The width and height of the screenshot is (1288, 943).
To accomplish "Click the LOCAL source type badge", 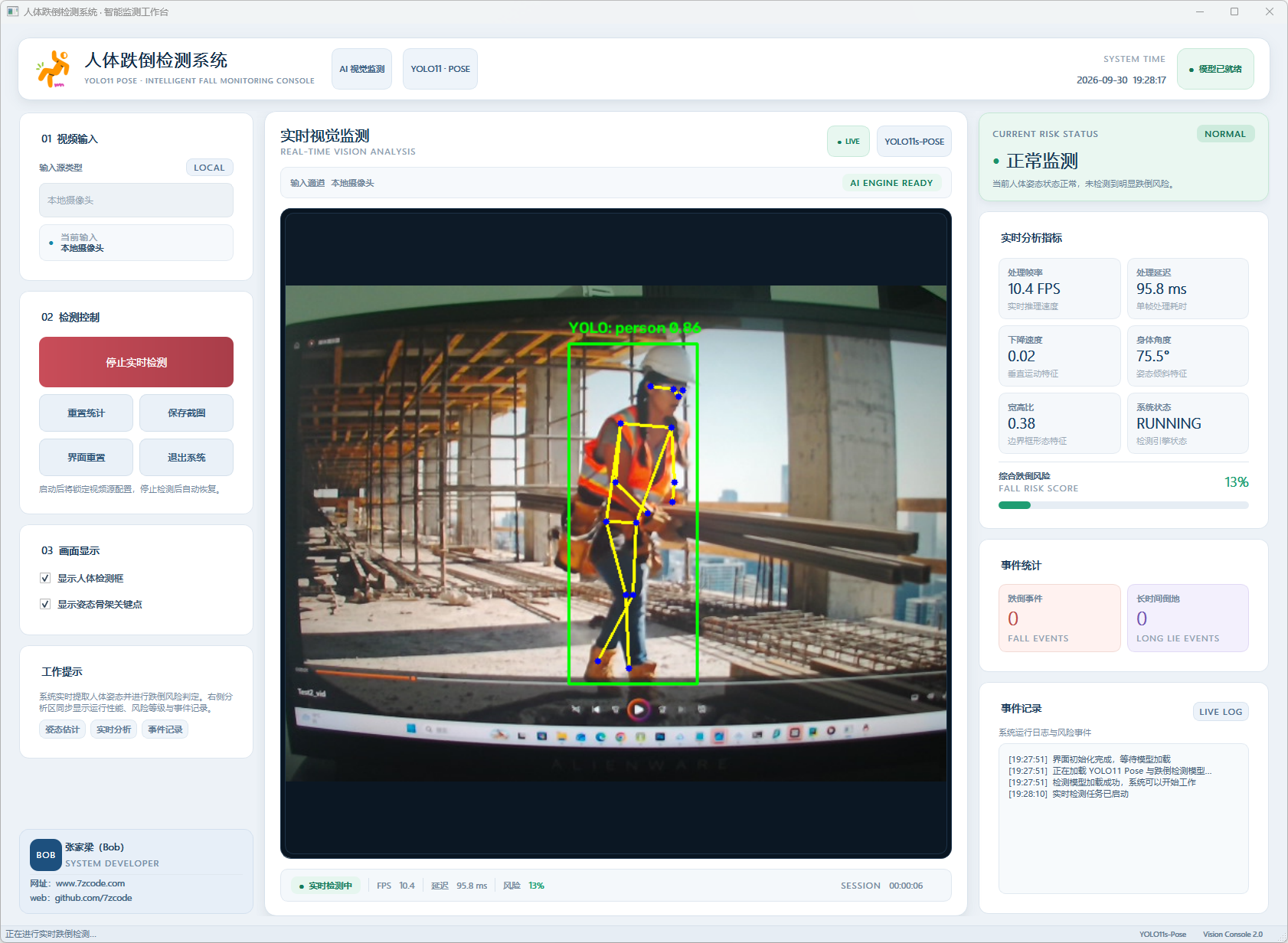I will [209, 168].
